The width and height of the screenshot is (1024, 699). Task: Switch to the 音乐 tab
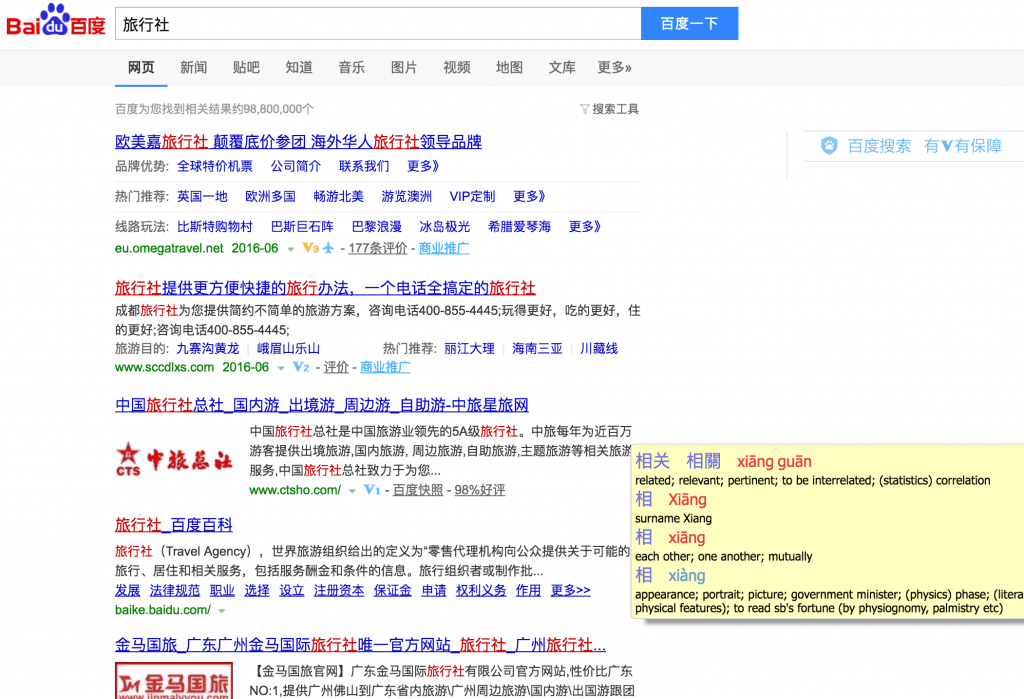pyautogui.click(x=351, y=67)
